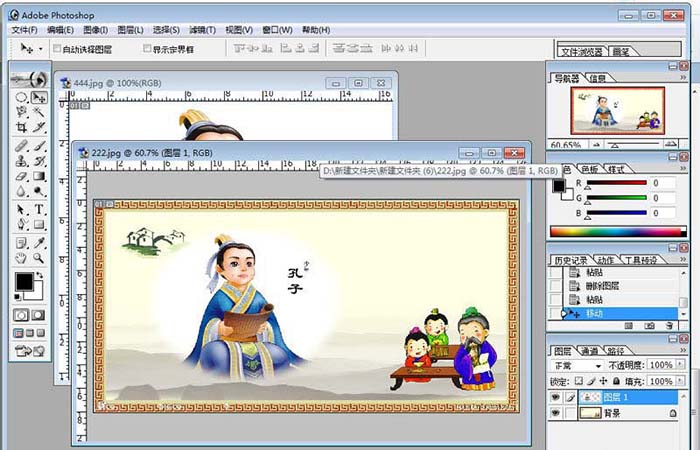The width and height of the screenshot is (700, 450).
Task: Open the 图像(I) menu
Action: click(x=96, y=30)
